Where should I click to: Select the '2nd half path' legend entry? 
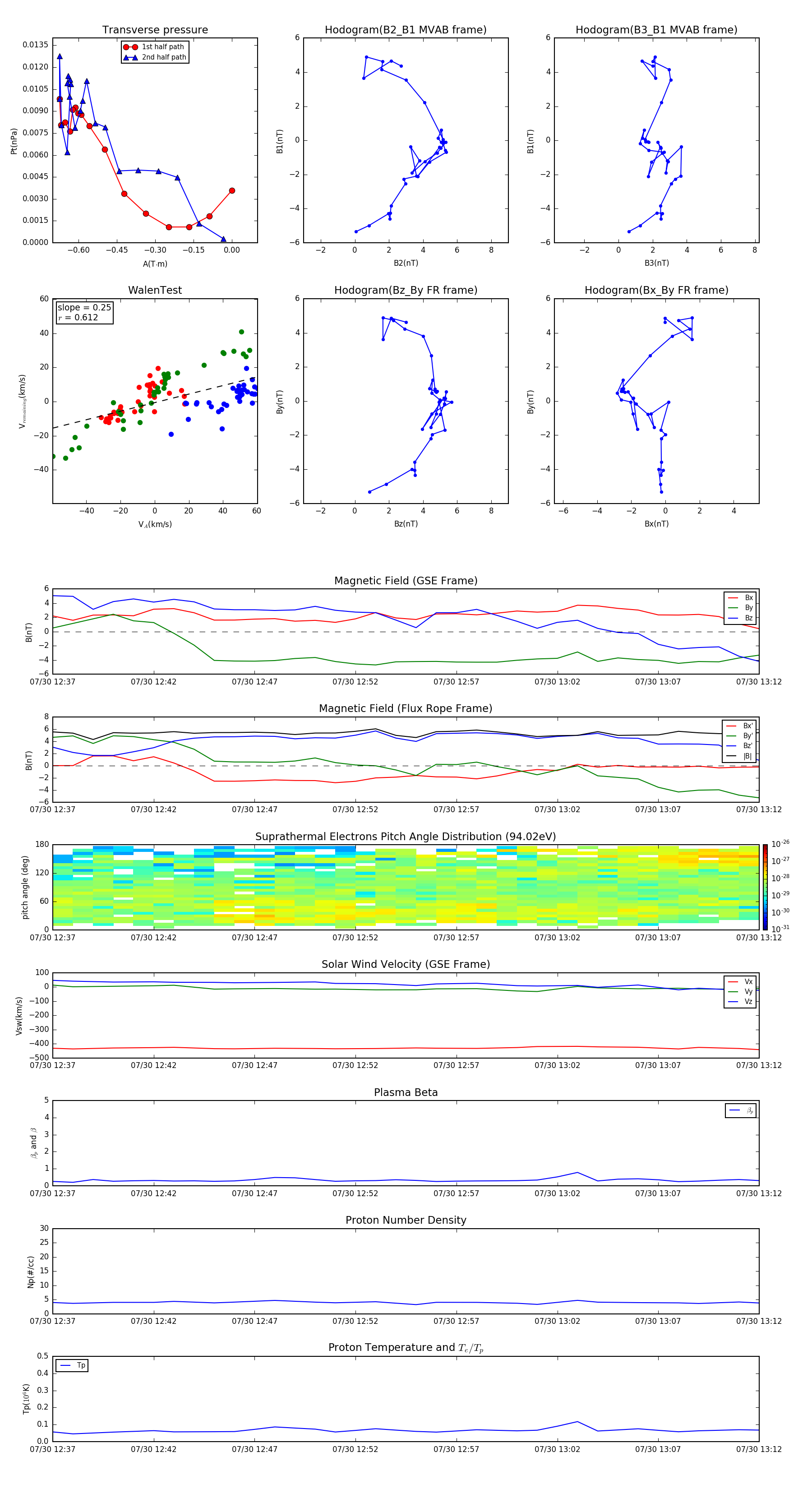pos(155,57)
